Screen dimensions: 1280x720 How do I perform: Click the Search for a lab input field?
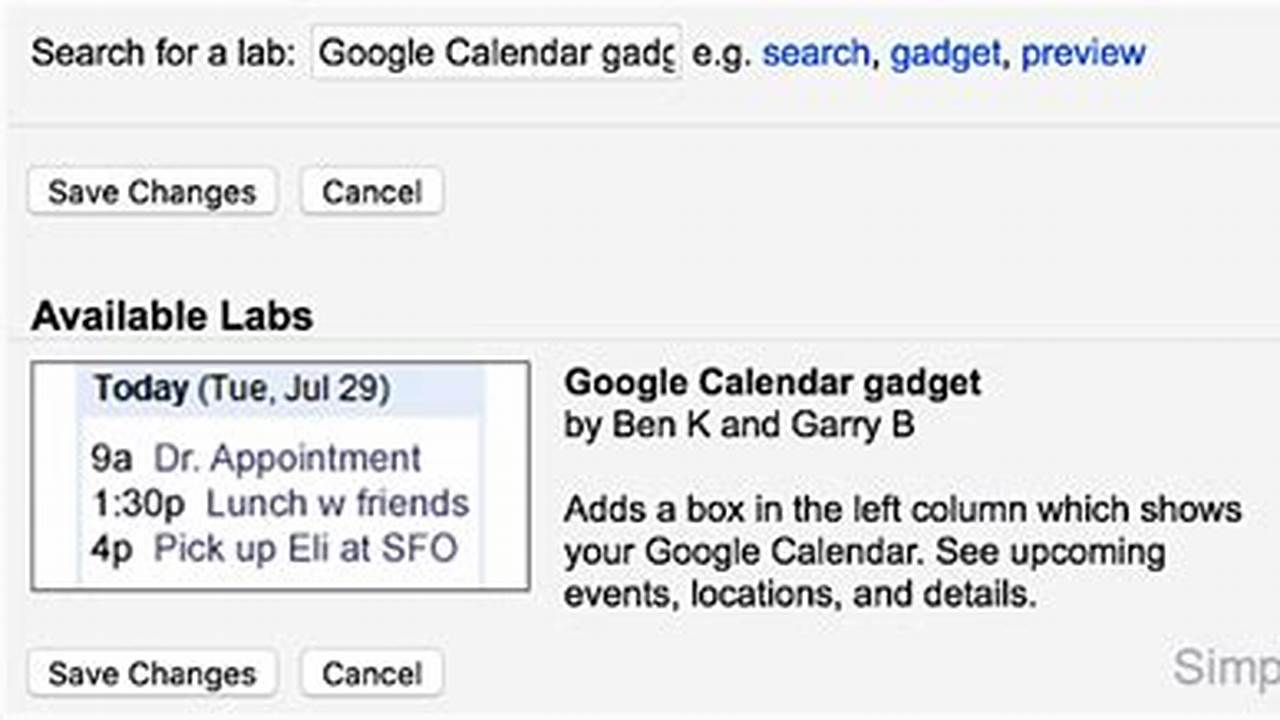[x=495, y=52]
